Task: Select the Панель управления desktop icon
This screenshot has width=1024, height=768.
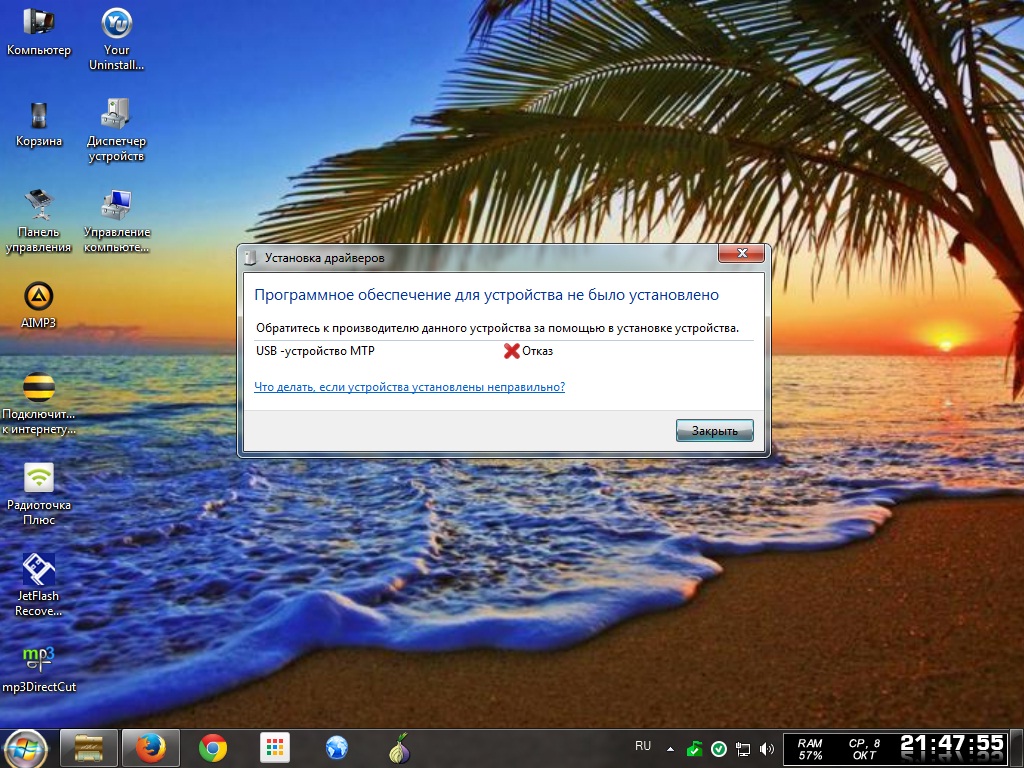Action: tap(39, 206)
